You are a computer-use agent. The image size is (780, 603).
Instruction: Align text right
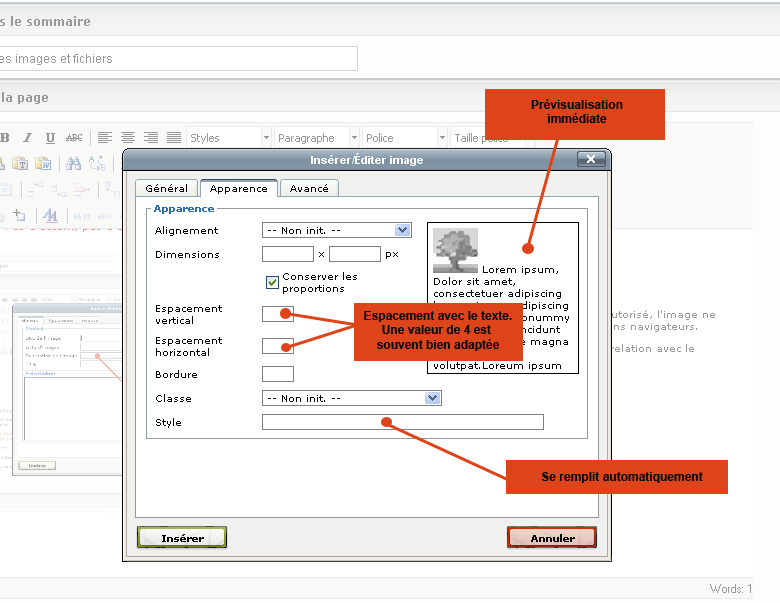pyautogui.click(x=151, y=138)
